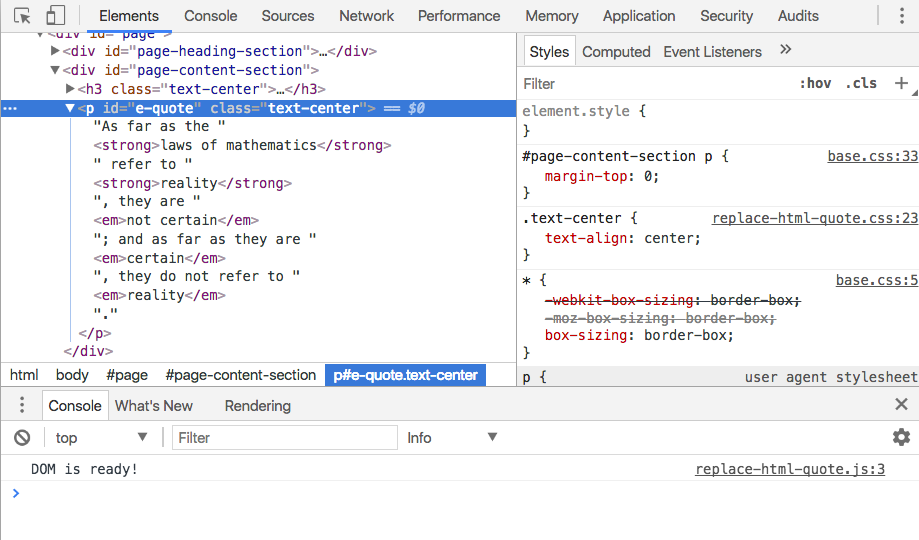The width and height of the screenshot is (919, 540).
Task: Click the element.style rule block
Action: click(717, 120)
